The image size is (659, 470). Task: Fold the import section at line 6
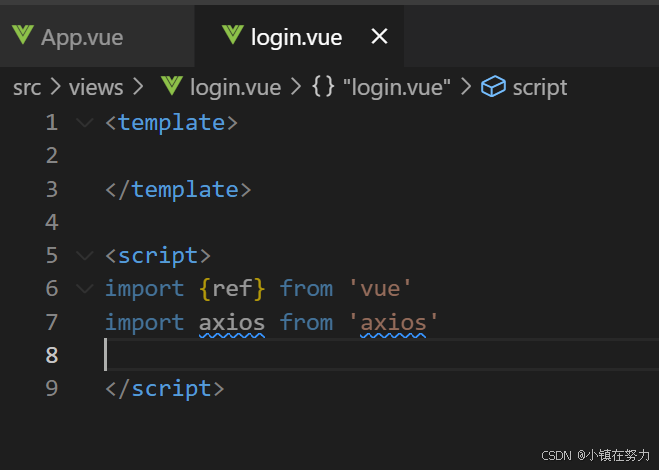point(84,289)
